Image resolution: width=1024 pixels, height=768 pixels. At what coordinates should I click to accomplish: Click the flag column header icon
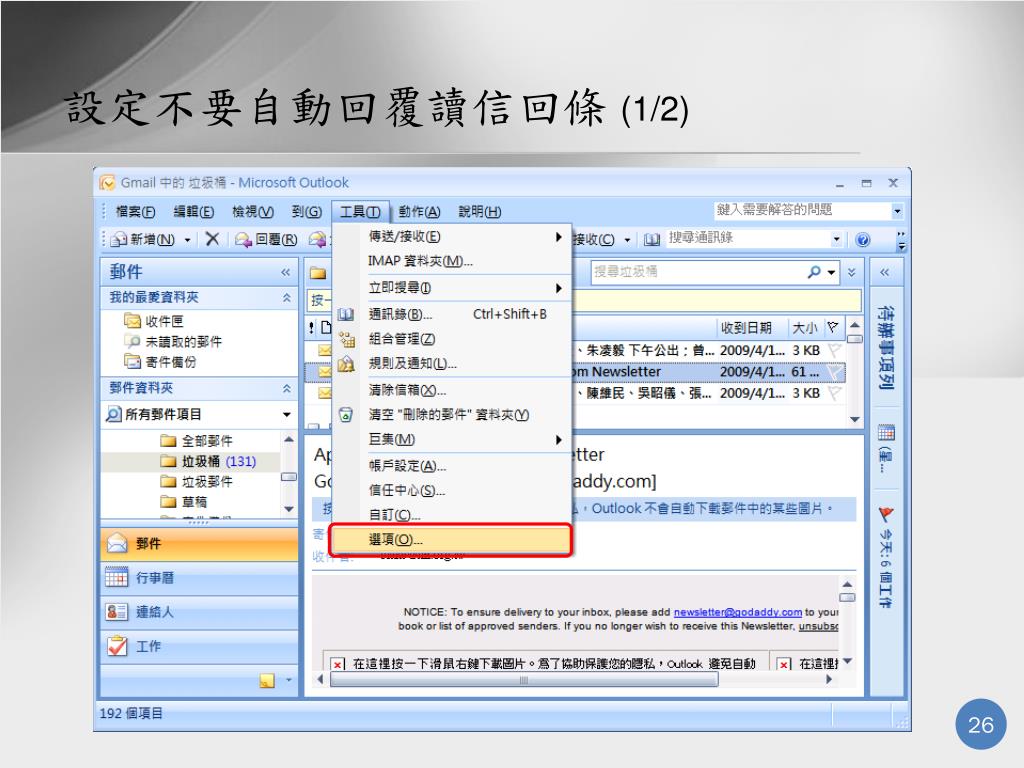click(833, 327)
